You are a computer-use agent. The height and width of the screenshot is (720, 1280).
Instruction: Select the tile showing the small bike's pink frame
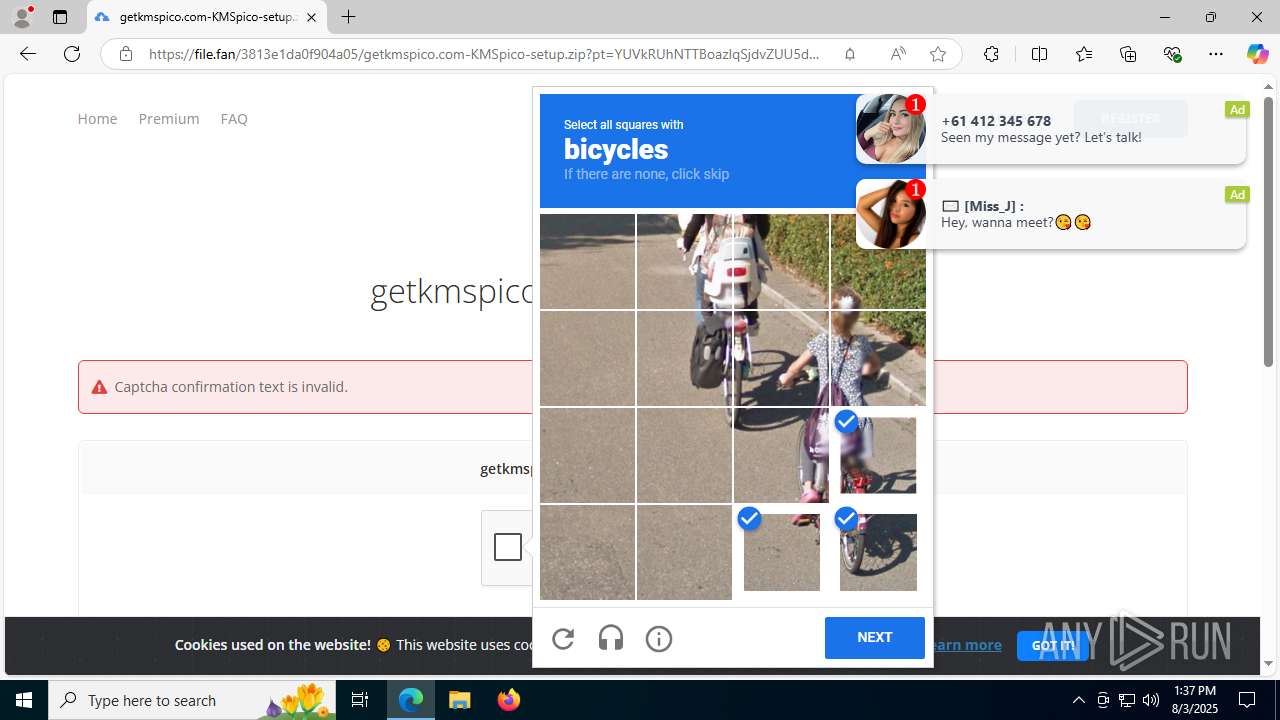coord(781,455)
